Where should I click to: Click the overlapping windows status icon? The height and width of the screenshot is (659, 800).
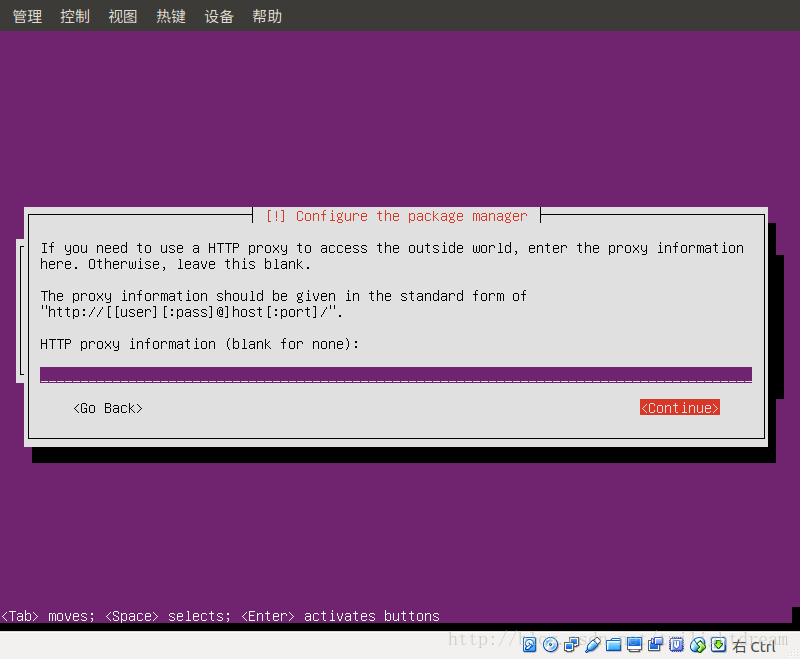pos(656,645)
